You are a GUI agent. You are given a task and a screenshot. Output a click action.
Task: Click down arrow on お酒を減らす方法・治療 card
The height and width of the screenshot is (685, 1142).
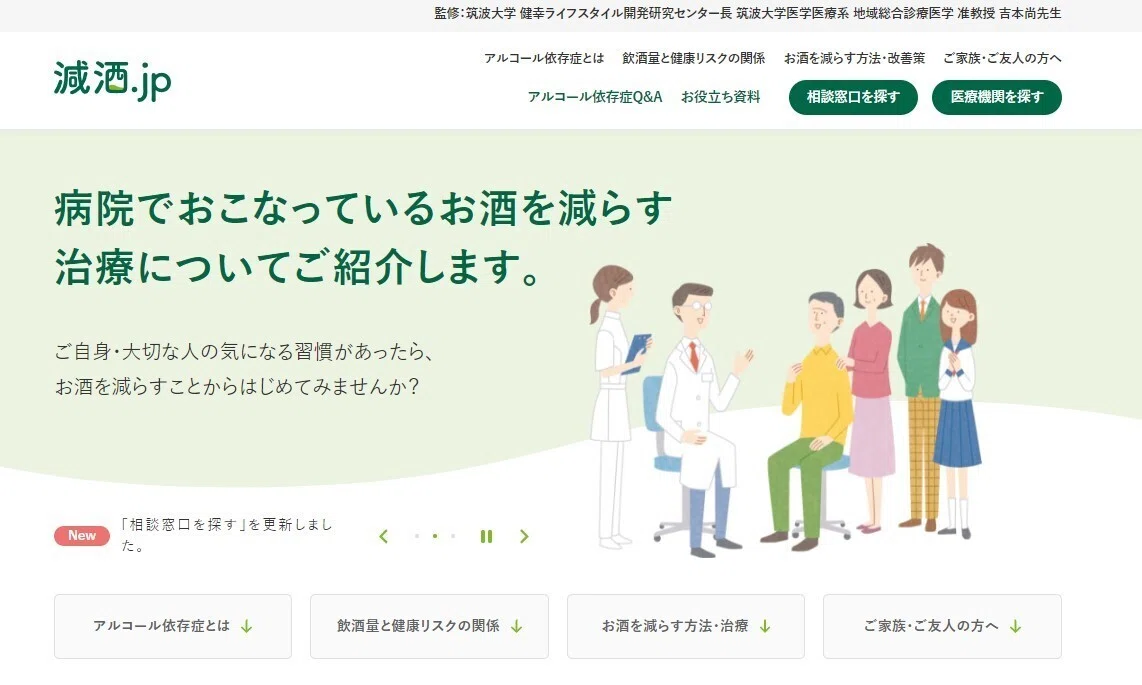[765, 626]
